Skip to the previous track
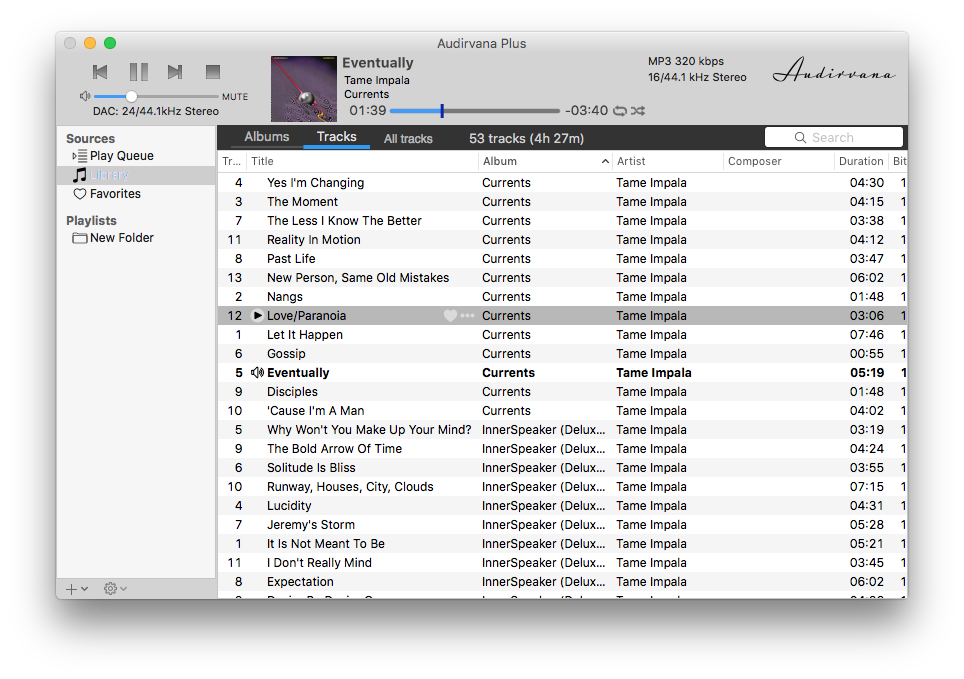This screenshot has width=964, height=679. pos(100,72)
